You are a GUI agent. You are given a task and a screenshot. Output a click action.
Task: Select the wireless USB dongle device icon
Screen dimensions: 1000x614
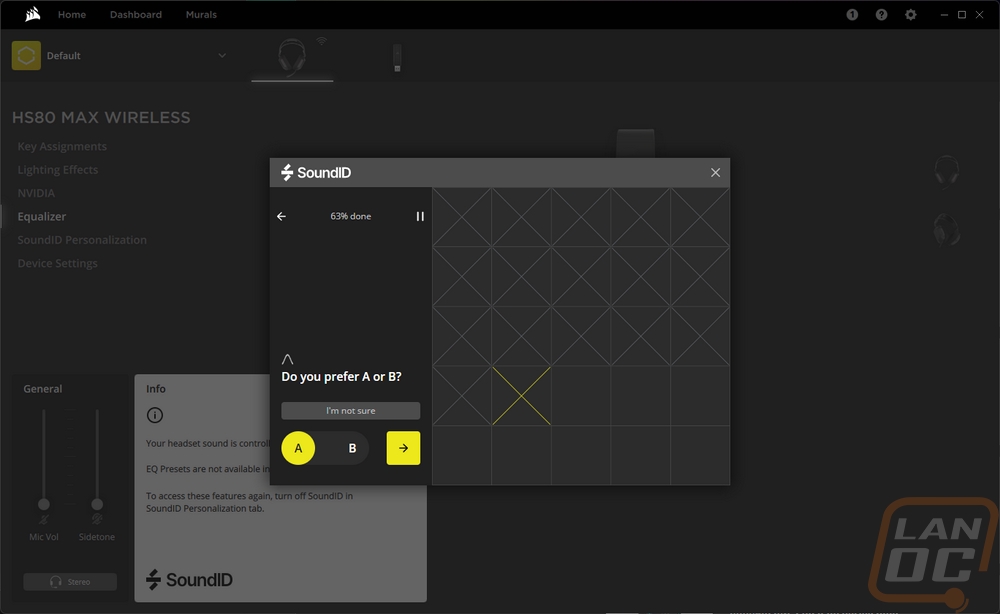397,57
